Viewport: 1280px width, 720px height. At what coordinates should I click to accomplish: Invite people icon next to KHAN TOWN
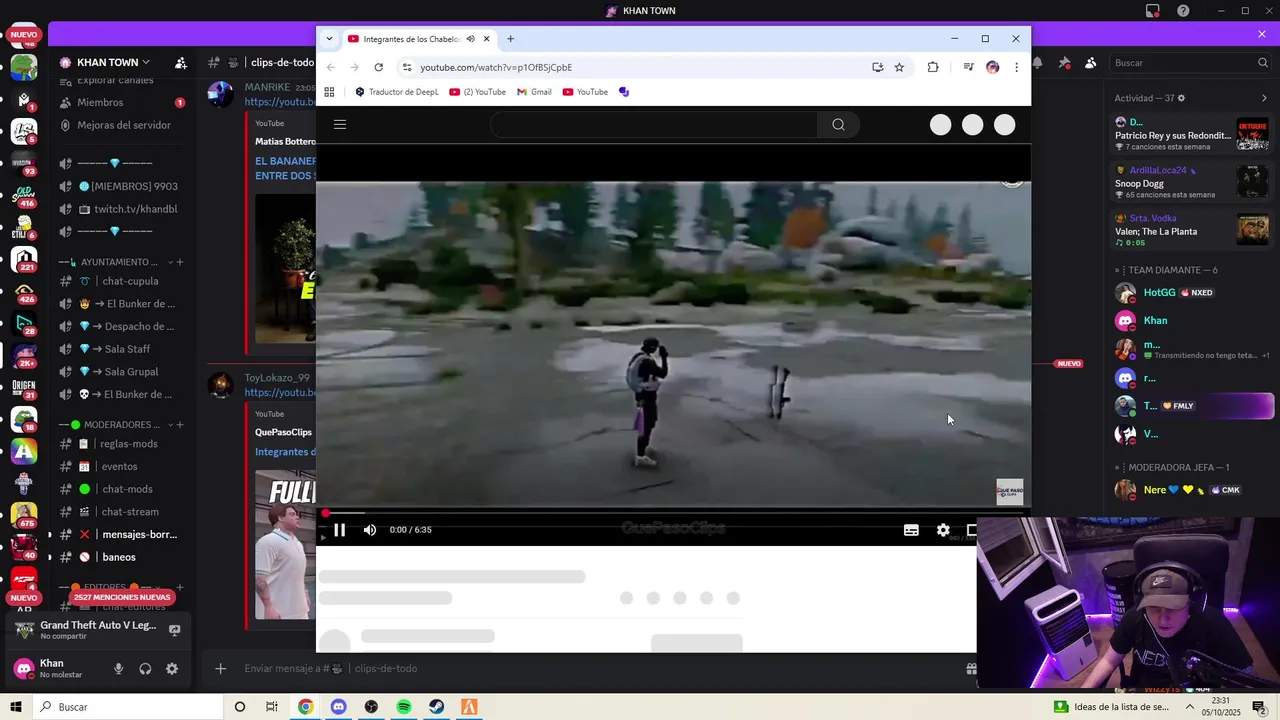point(181,62)
